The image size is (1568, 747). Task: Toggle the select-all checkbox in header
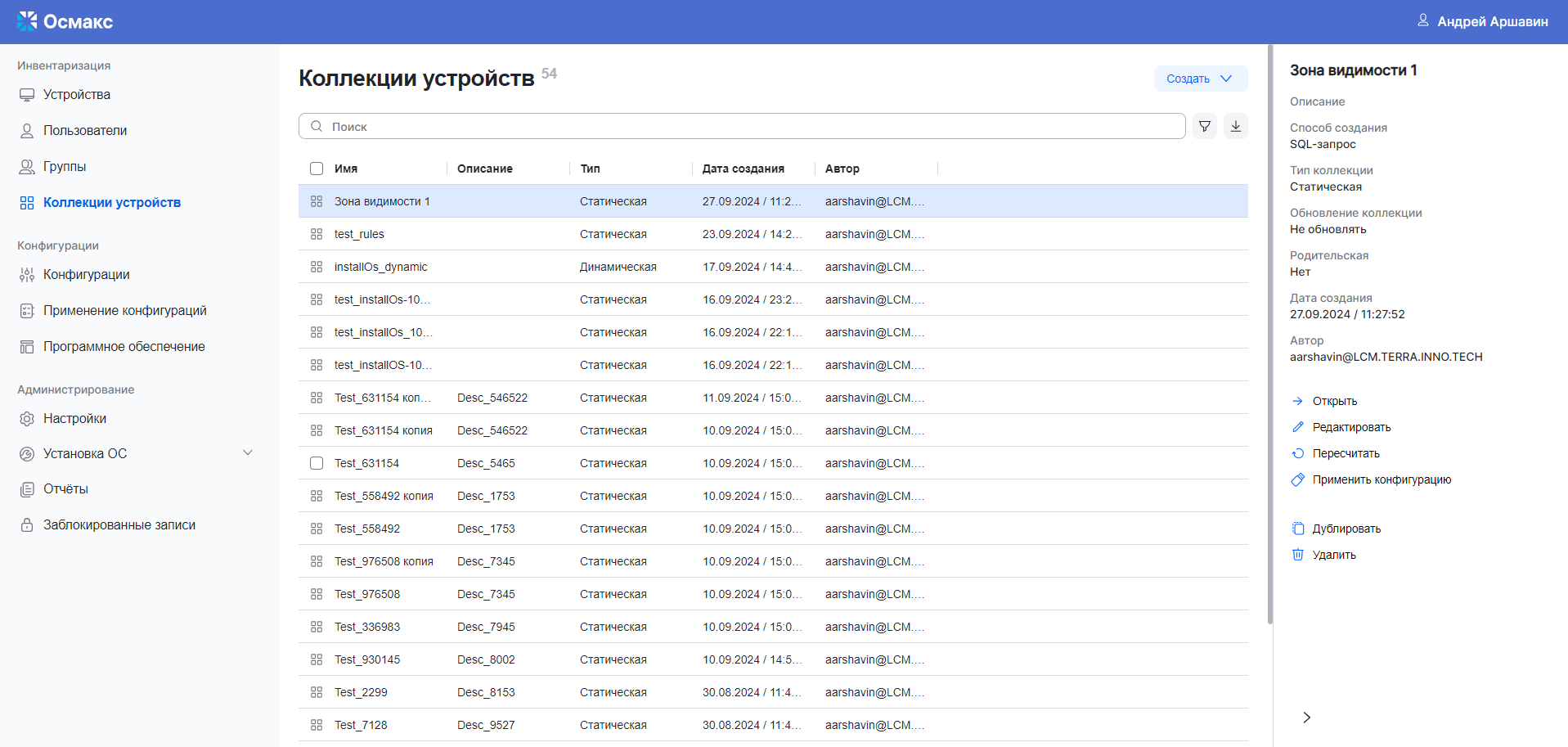pos(317,169)
